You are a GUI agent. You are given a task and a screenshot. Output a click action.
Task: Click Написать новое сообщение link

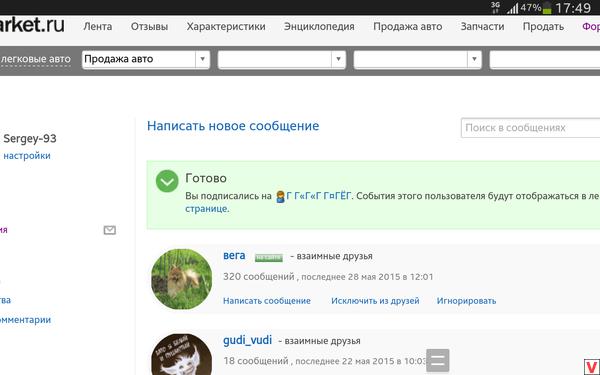233,126
